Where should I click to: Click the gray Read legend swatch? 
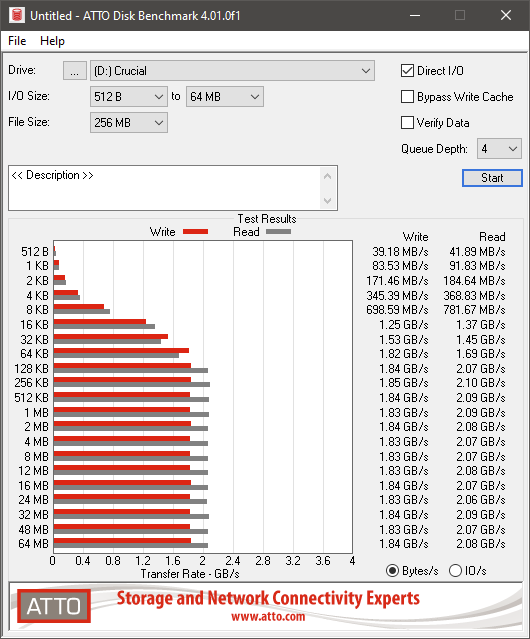278,231
